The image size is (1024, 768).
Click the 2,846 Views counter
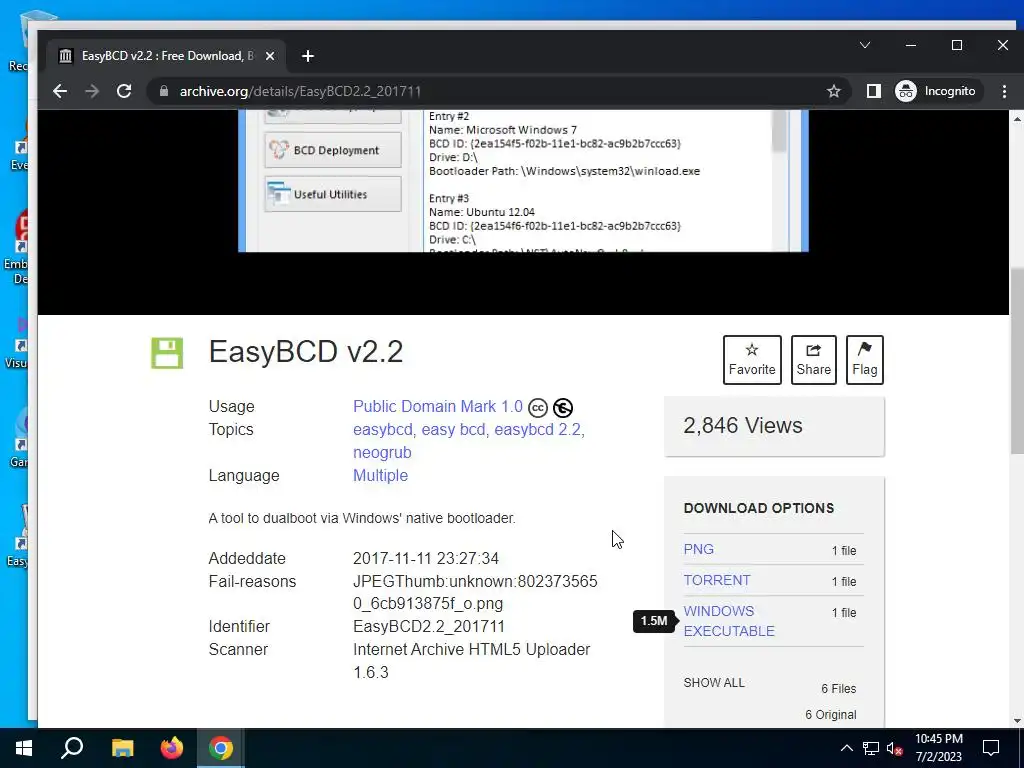[x=743, y=426]
